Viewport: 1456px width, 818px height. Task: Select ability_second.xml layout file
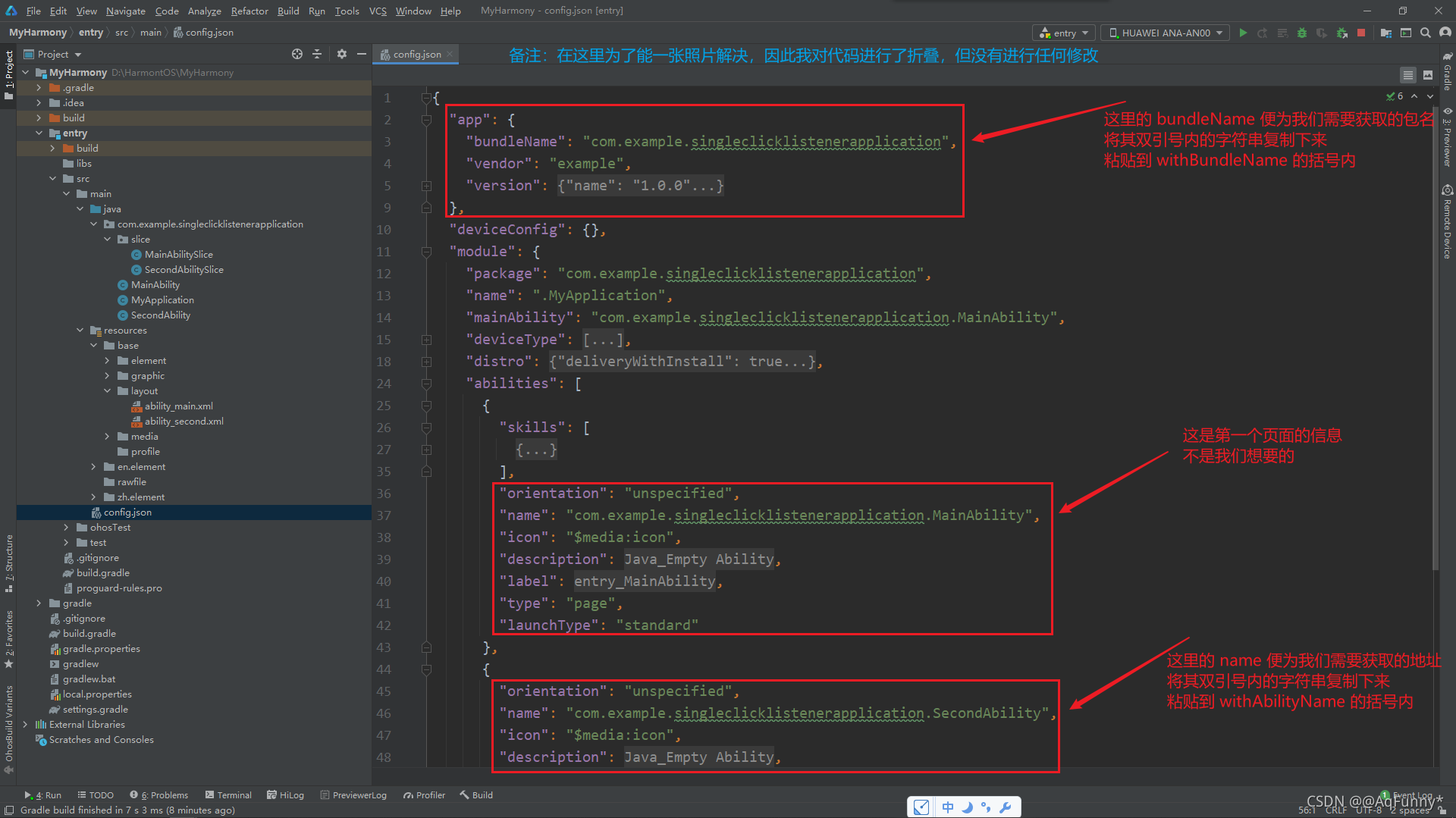tap(177, 421)
